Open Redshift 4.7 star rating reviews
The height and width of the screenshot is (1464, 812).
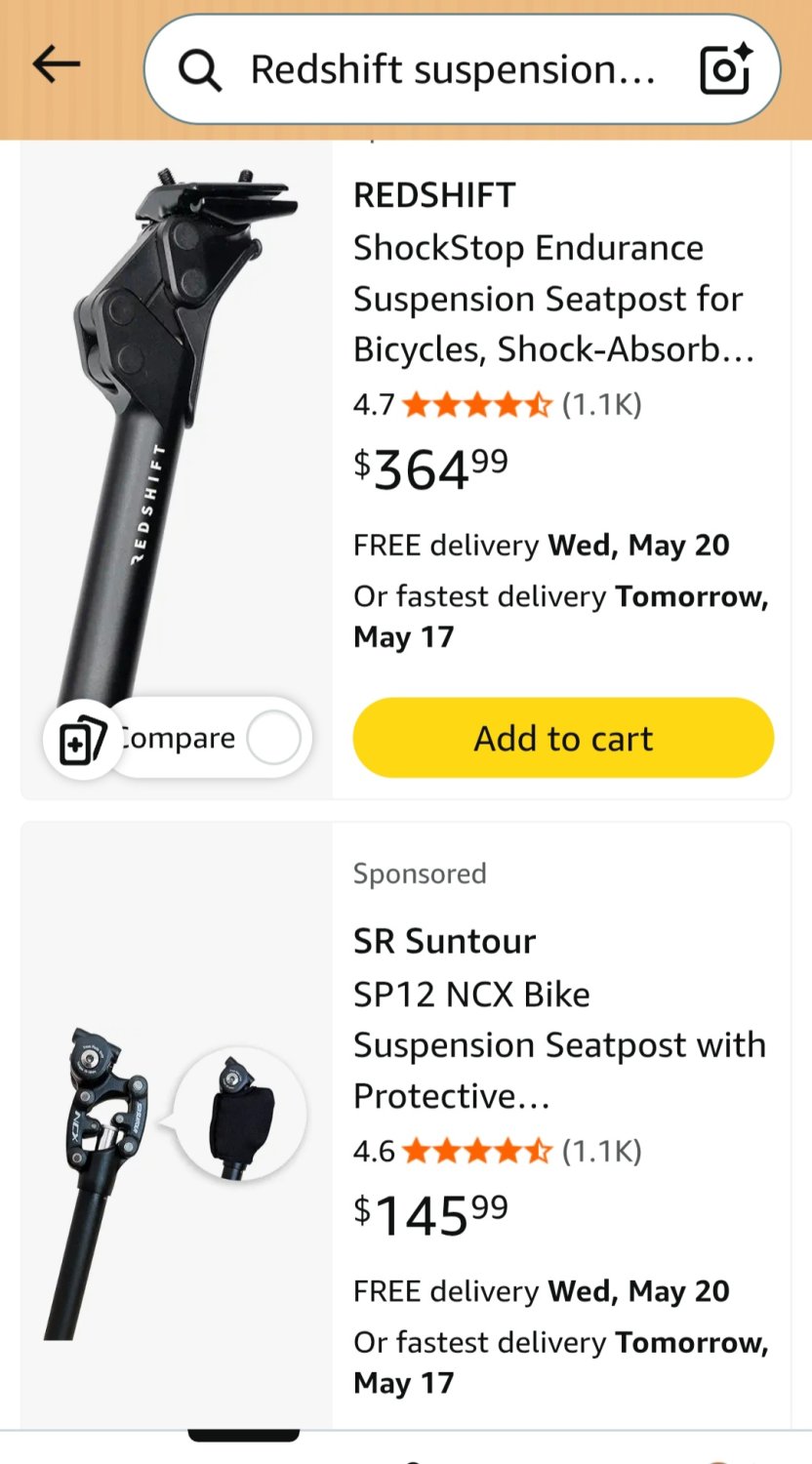[x=454, y=404]
